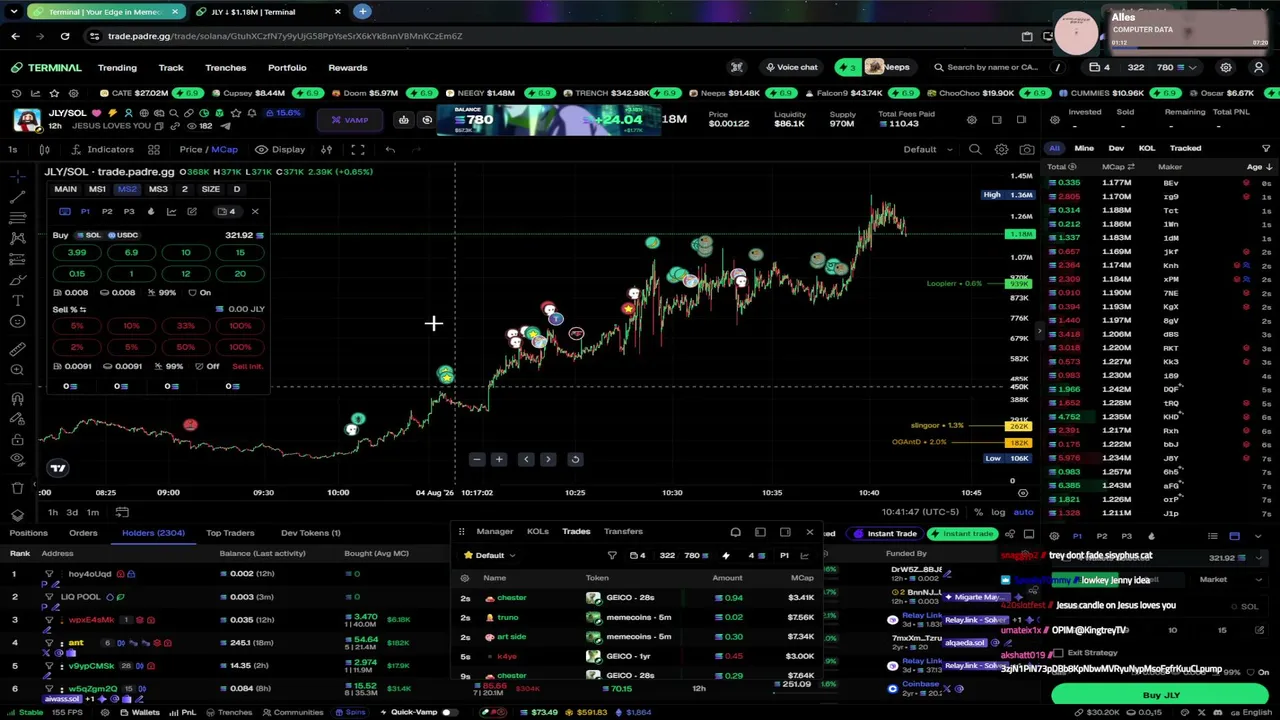Sell 33% of the position

pos(186,326)
